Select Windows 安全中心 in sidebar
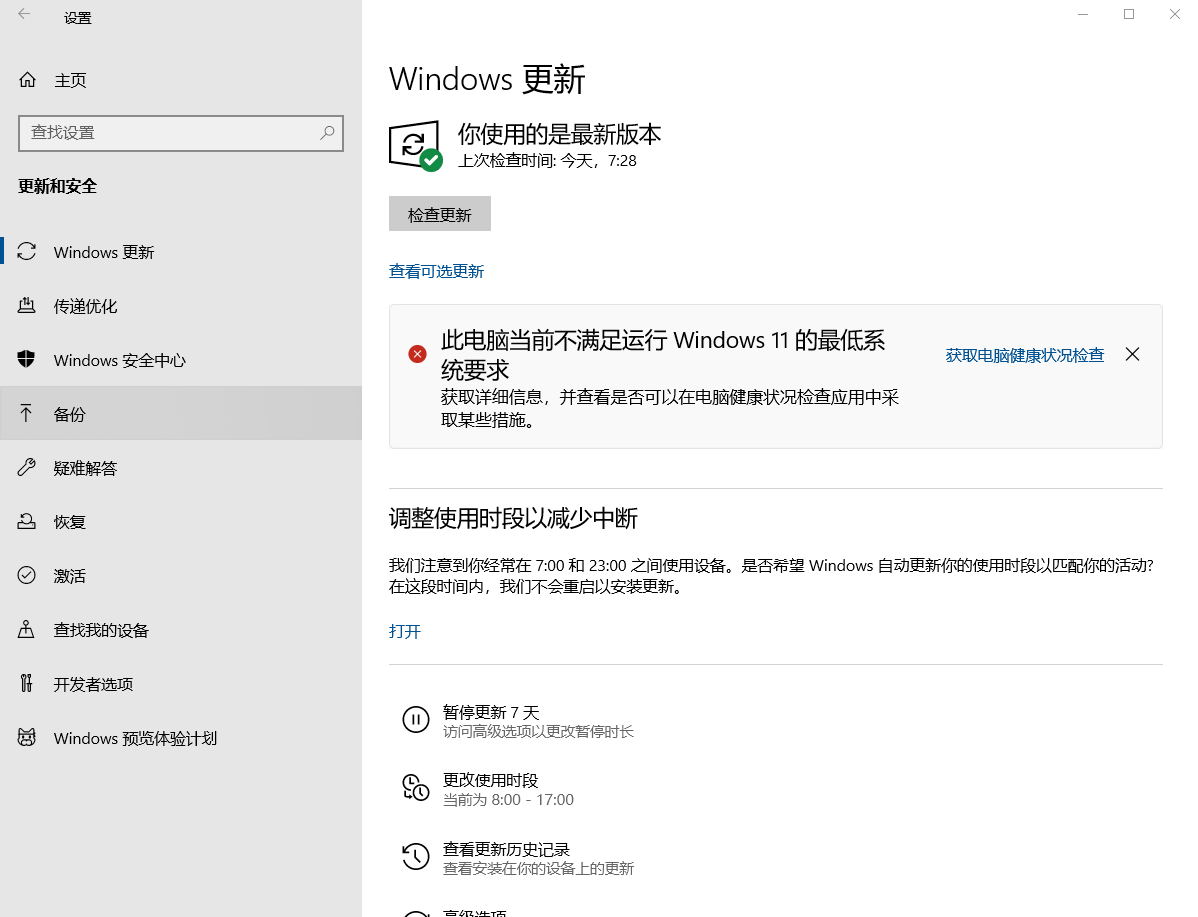Image resolution: width=1198 pixels, height=917 pixels. pos(120,360)
